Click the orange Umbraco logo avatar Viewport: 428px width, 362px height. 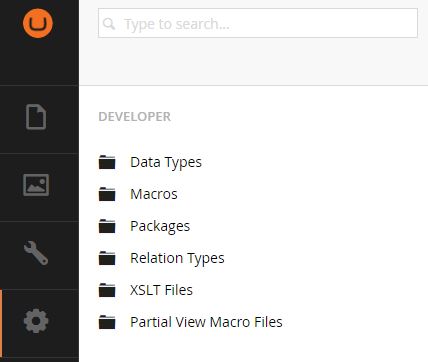pyautogui.click(x=38, y=23)
